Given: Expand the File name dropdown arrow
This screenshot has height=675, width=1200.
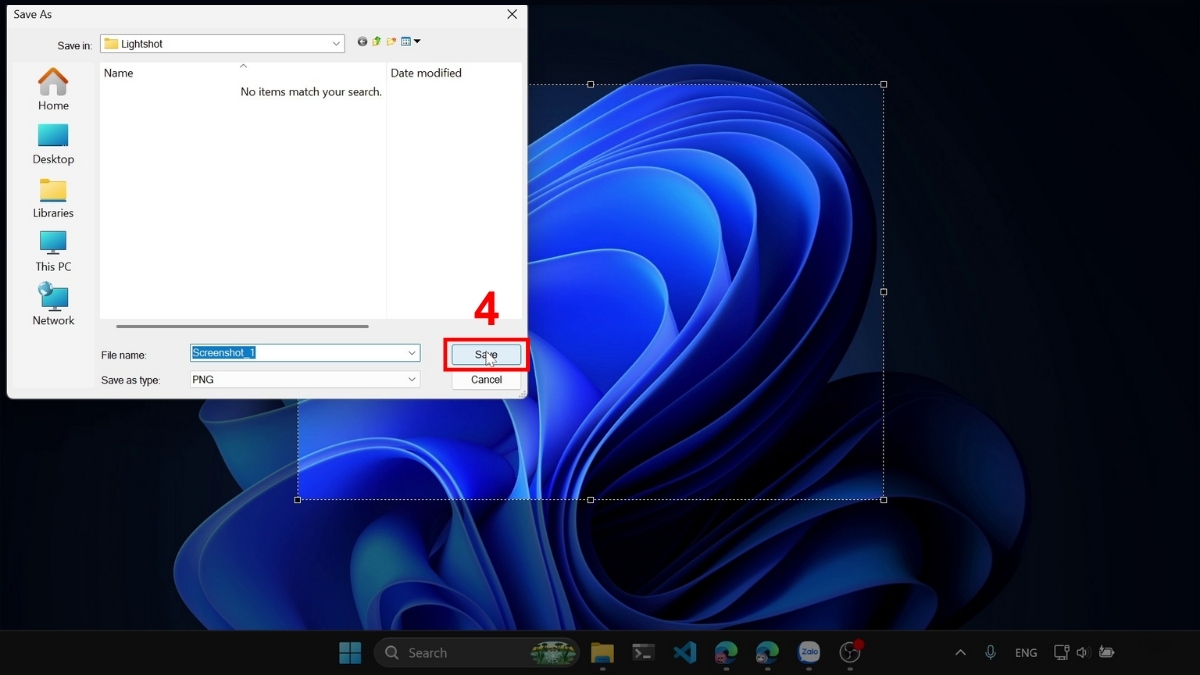Looking at the screenshot, I should (x=412, y=353).
